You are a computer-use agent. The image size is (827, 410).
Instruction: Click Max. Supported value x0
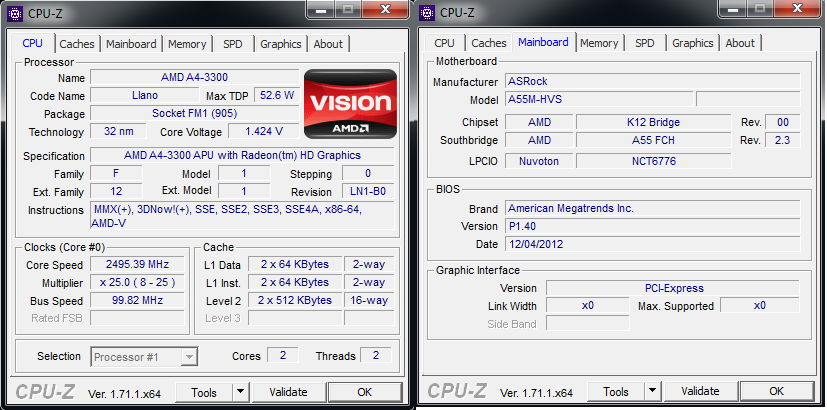click(x=759, y=306)
